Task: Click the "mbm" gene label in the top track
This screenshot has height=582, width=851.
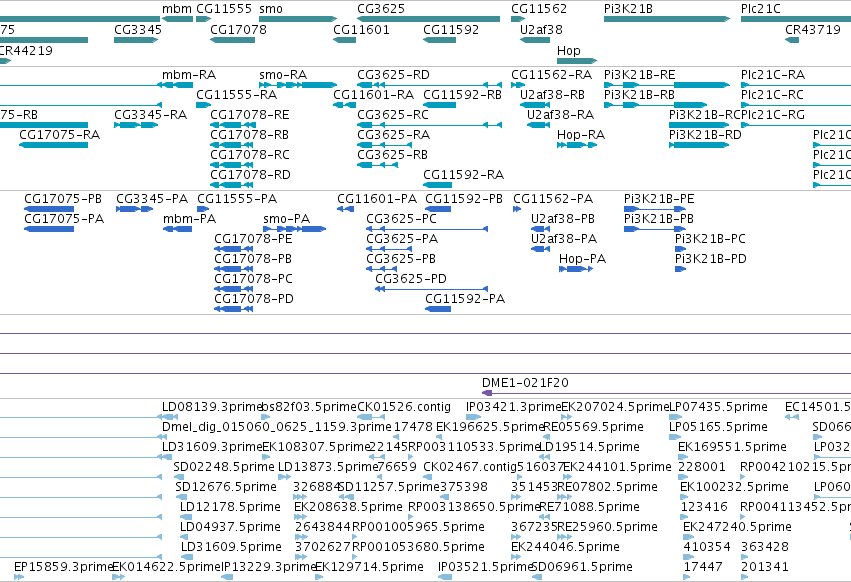Action: pos(177,9)
